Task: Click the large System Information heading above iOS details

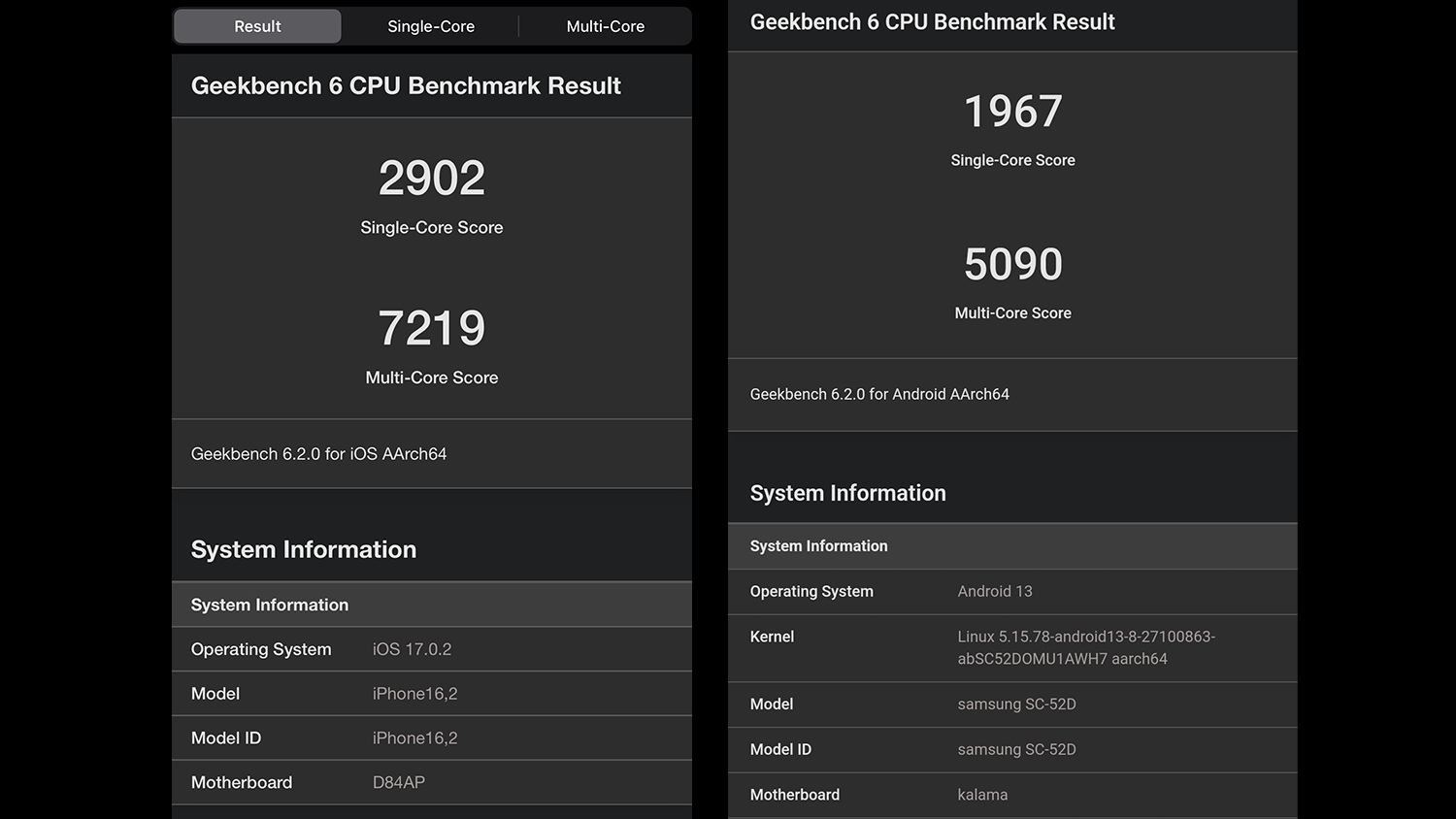Action: point(304,549)
